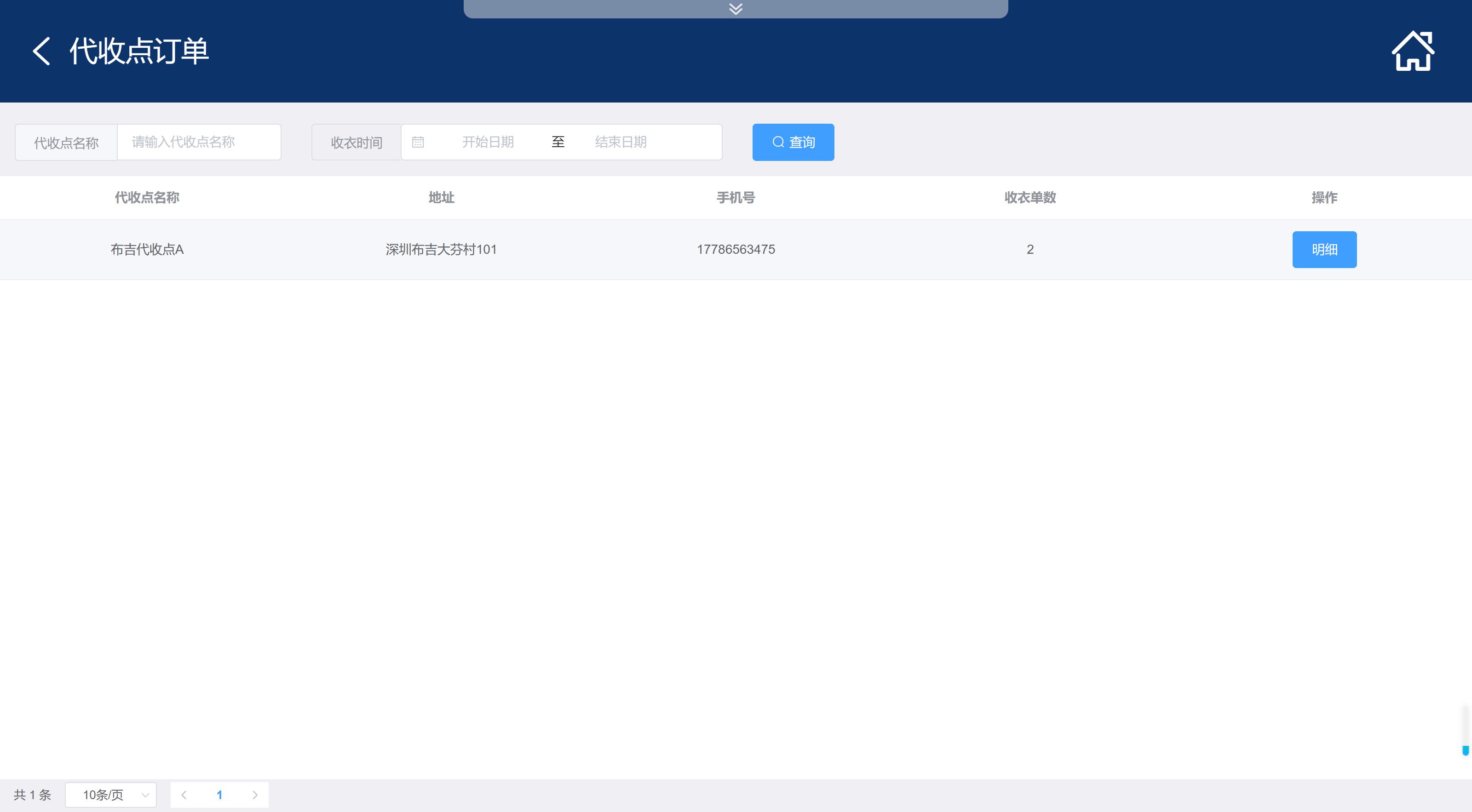Click the search icon on 查询 button
The width and height of the screenshot is (1472, 812).
[778, 142]
